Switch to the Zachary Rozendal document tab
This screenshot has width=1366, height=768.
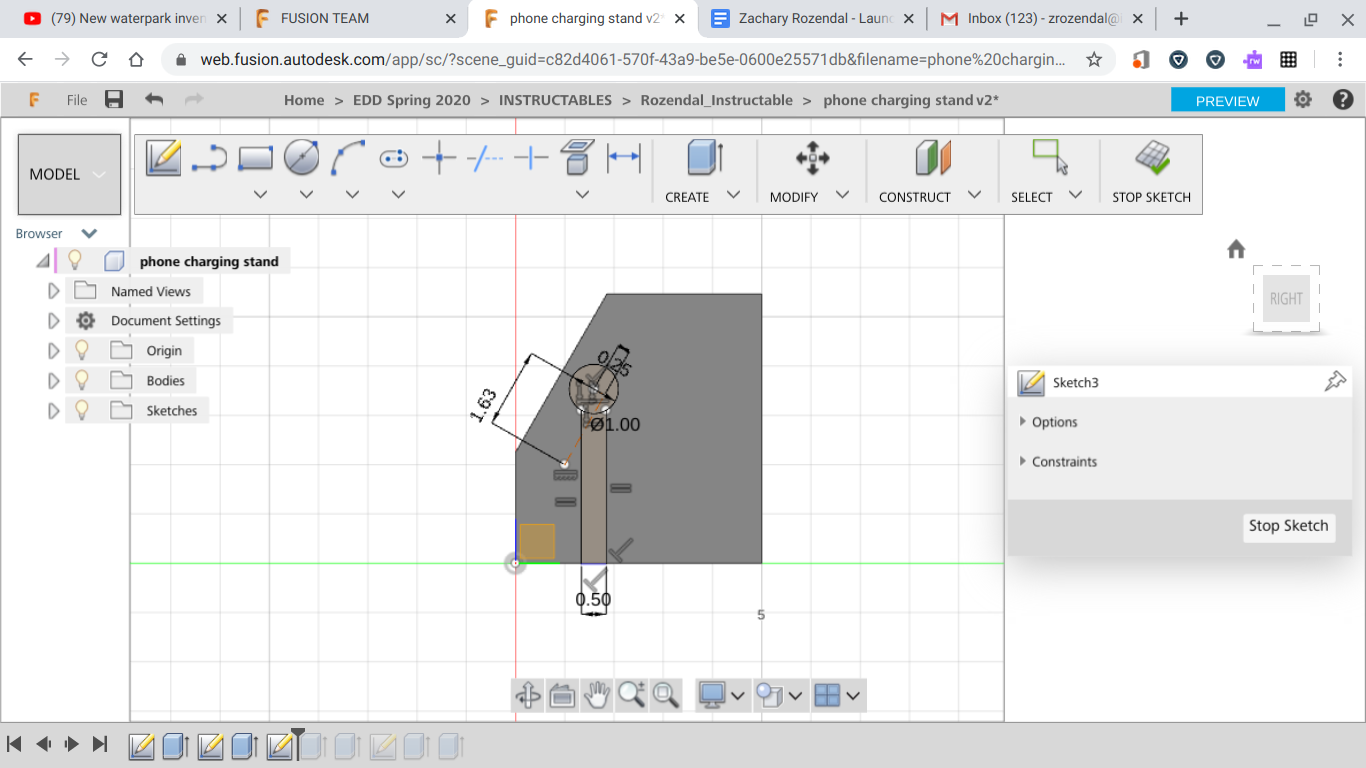pyautogui.click(x=812, y=18)
